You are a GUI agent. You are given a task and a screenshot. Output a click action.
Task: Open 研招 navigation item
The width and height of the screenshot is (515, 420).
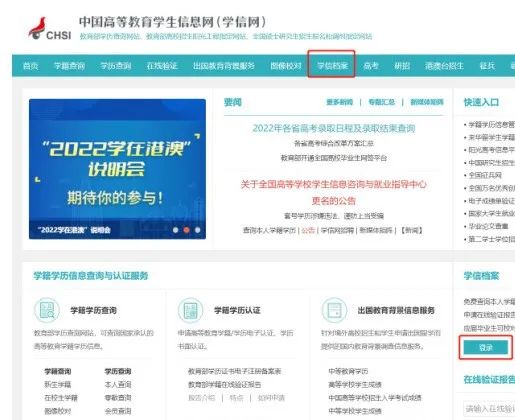(x=402, y=66)
